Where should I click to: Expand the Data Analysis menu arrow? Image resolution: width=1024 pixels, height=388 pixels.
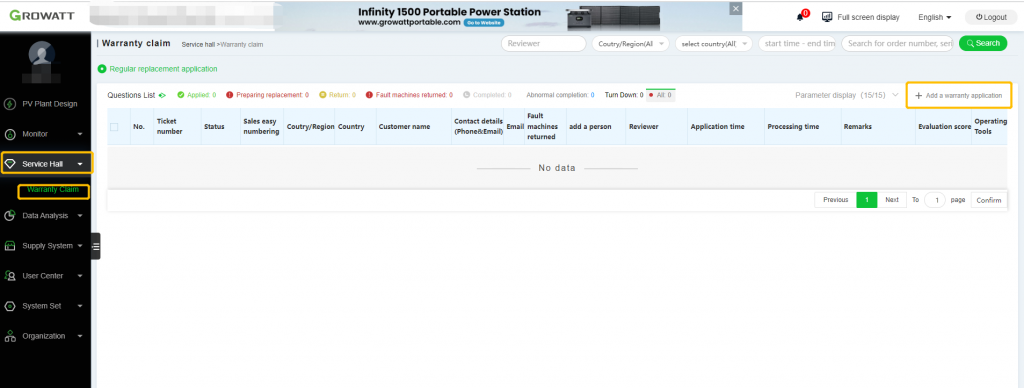click(x=80, y=216)
